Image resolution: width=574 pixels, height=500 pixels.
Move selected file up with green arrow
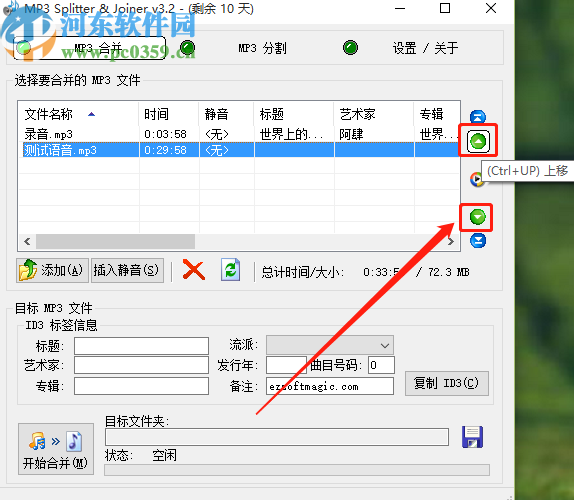478,141
